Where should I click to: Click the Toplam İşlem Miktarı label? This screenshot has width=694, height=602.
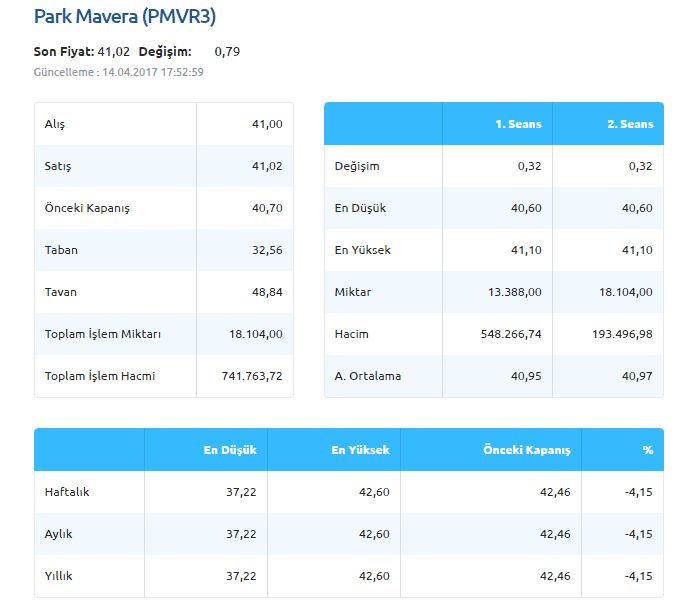pyautogui.click(x=103, y=334)
